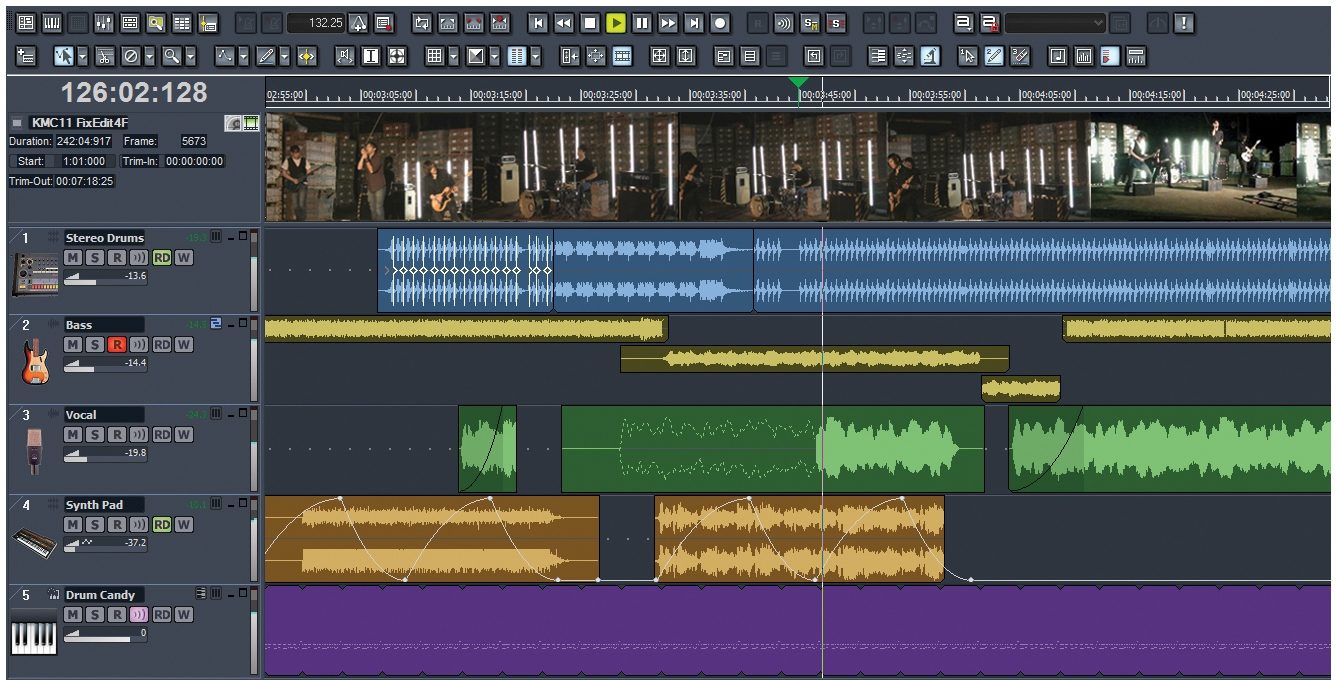Select the curve draw tool

coord(224,56)
